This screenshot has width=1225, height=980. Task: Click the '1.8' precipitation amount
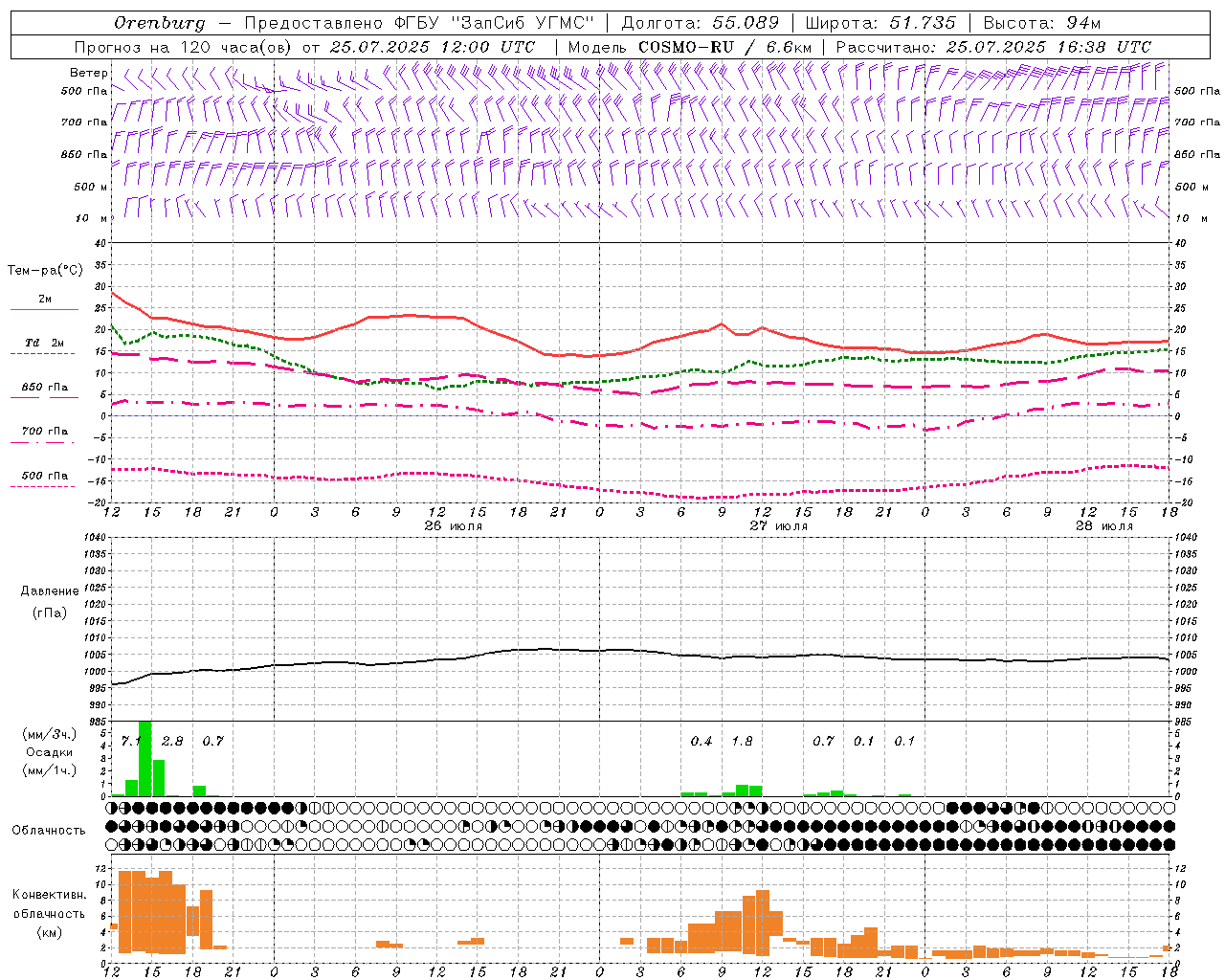742,741
